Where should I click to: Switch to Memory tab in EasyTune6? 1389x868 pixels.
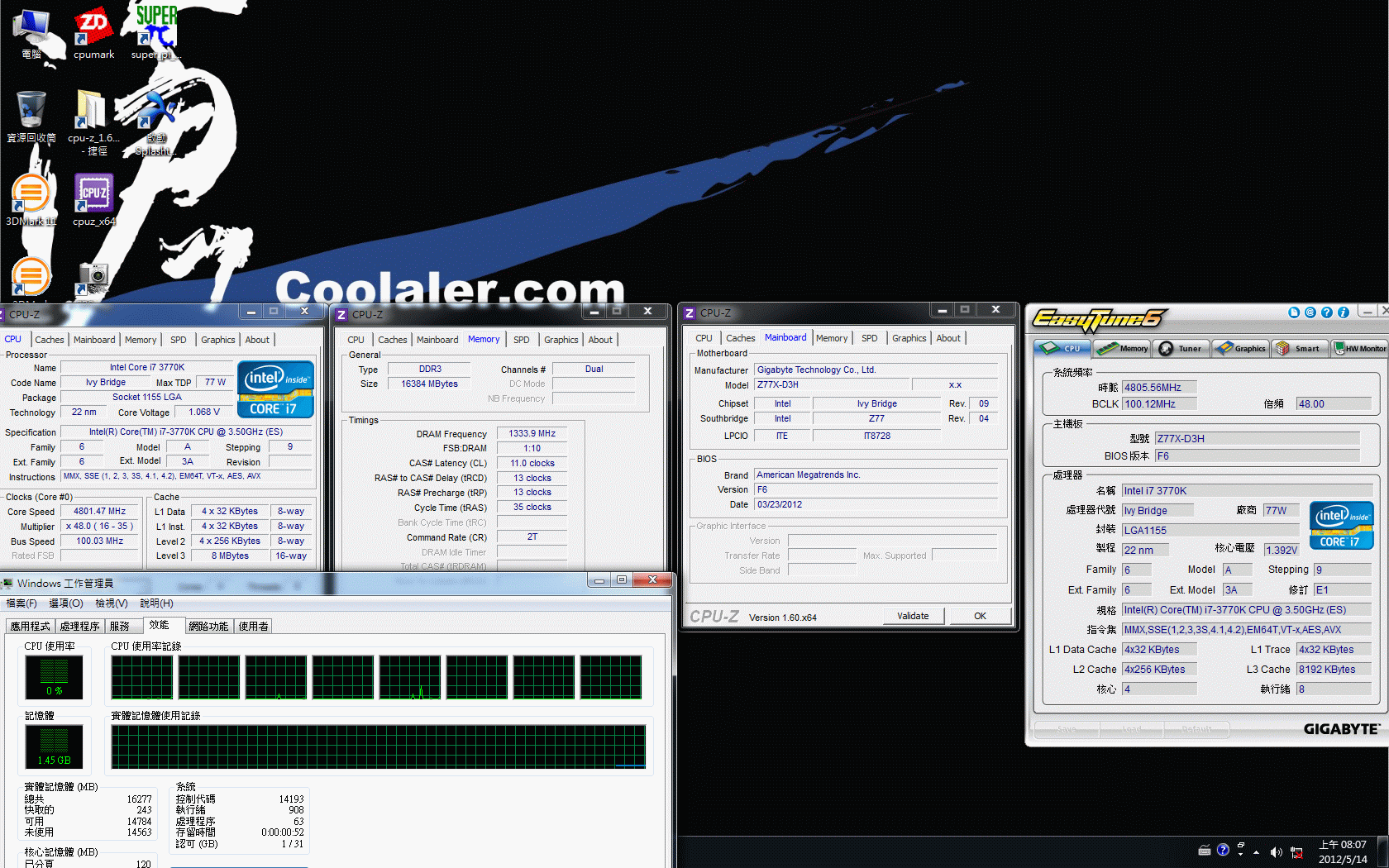[1124, 348]
